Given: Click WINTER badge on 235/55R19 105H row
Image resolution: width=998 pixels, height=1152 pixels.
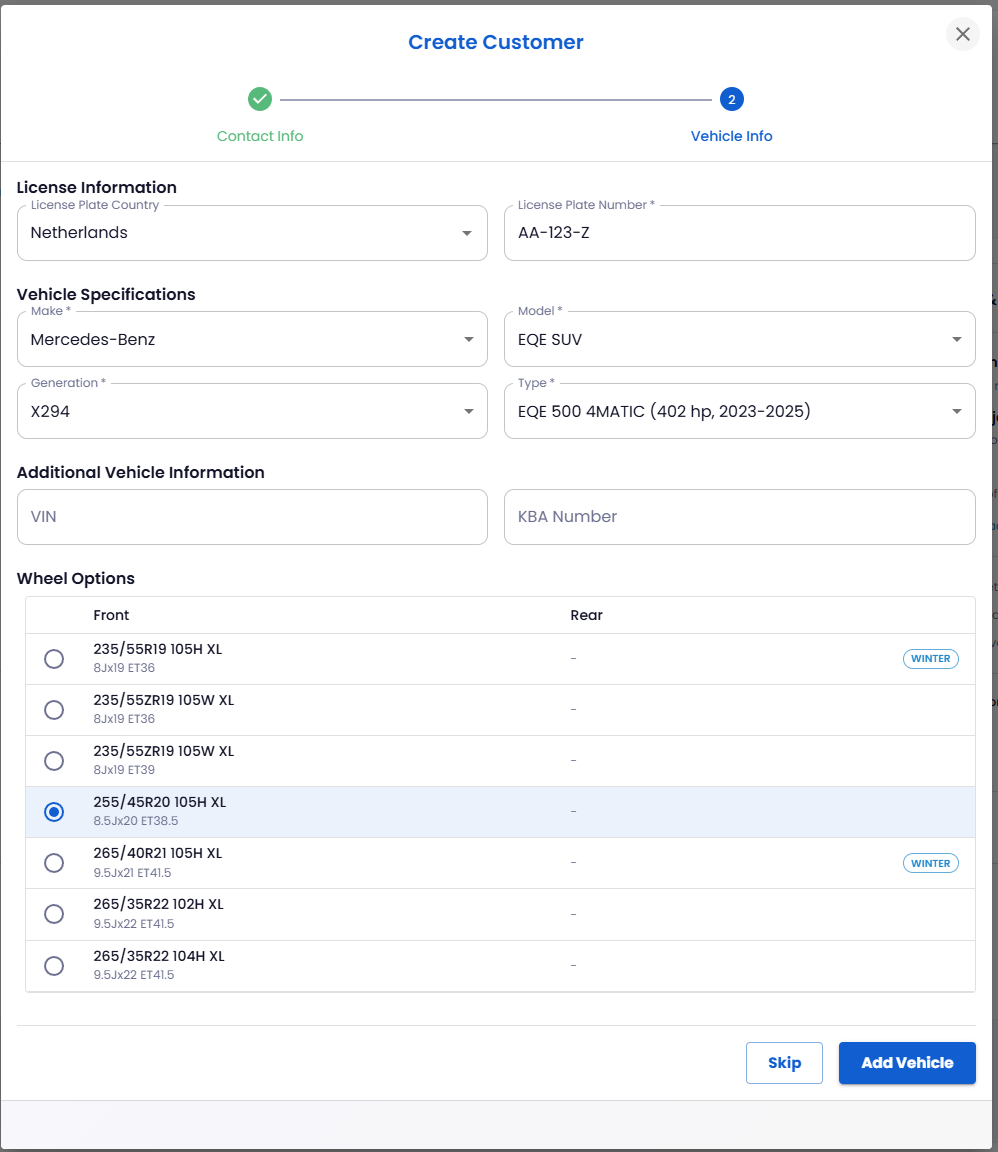Looking at the screenshot, I should (930, 659).
